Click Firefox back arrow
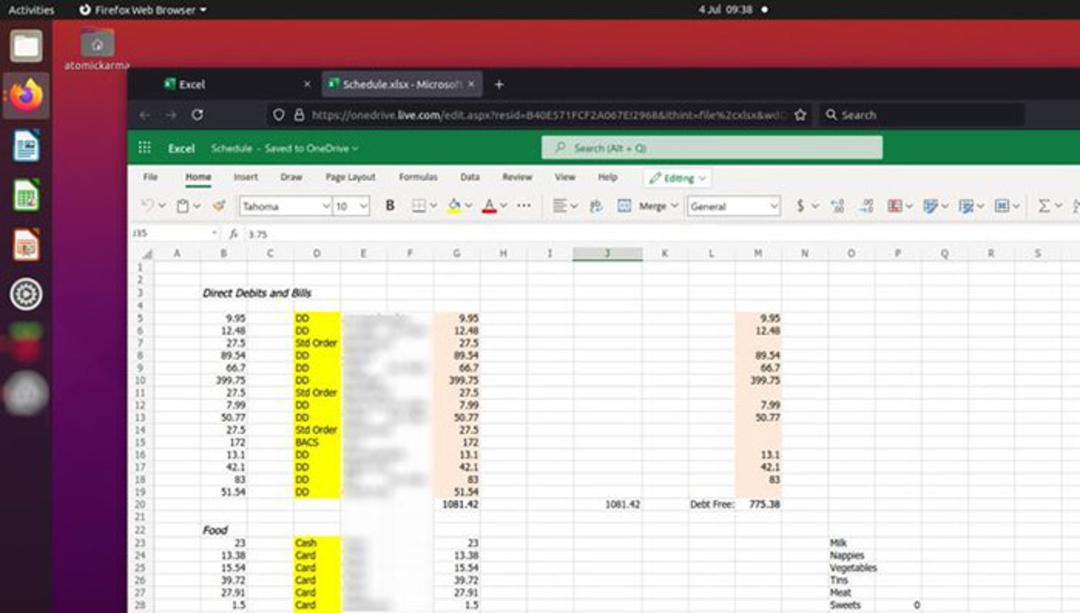The image size is (1080, 613). (145, 114)
